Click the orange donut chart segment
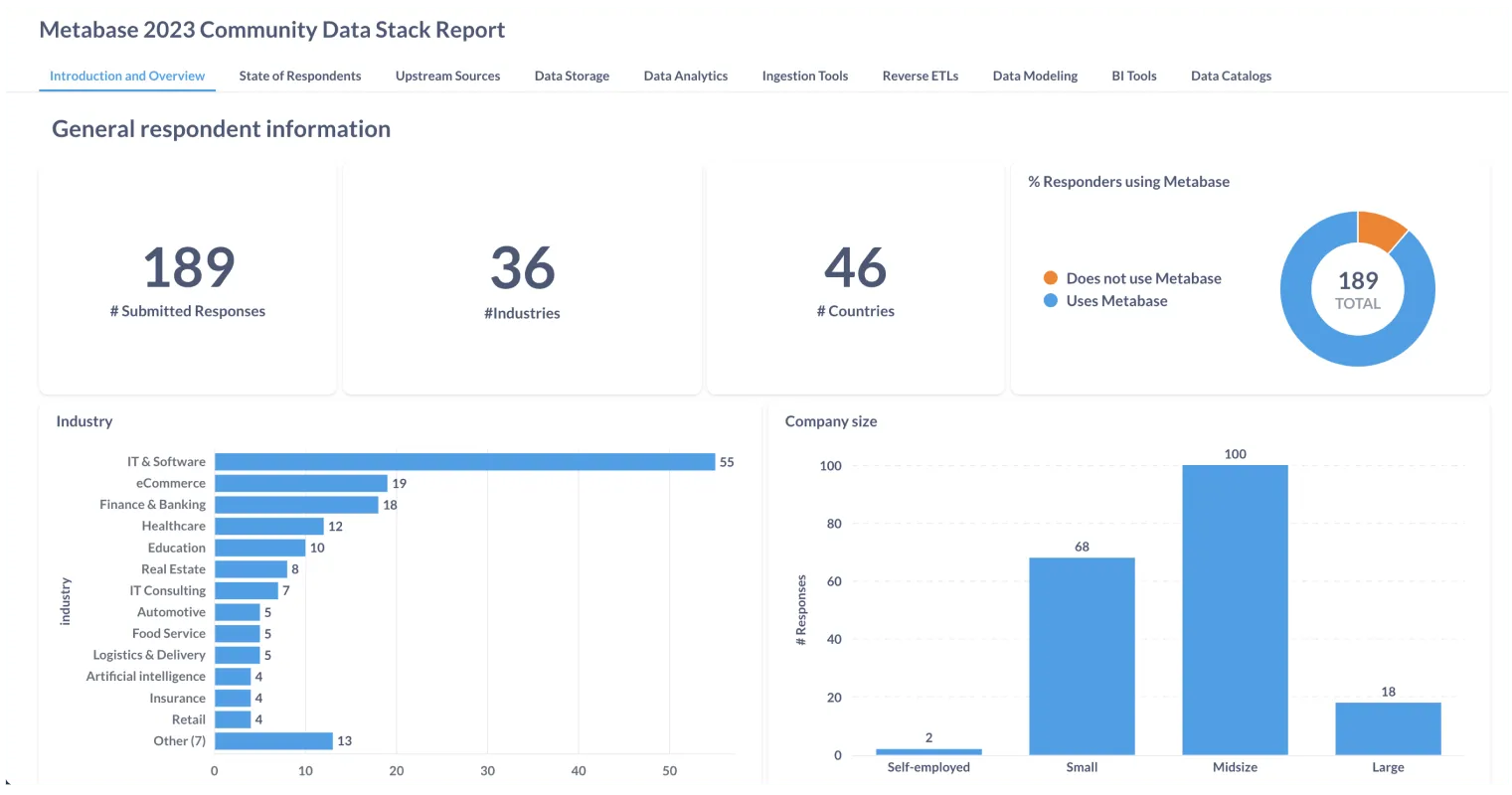 pyautogui.click(x=1380, y=230)
